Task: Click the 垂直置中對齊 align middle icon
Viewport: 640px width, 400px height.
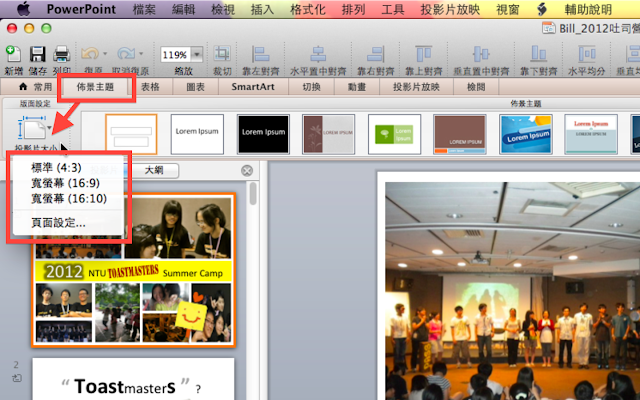Action: tap(481, 53)
